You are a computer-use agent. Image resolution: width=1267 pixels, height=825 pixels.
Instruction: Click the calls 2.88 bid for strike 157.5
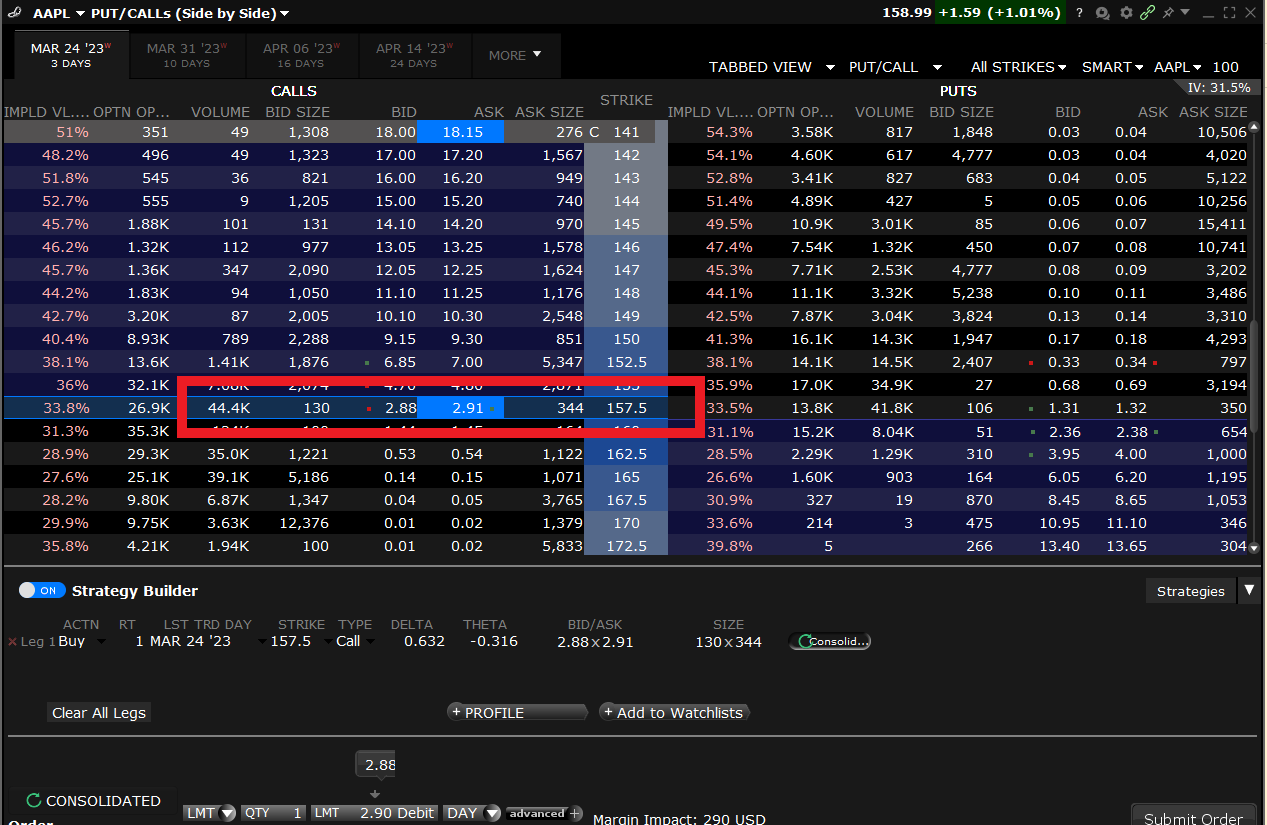click(x=400, y=408)
